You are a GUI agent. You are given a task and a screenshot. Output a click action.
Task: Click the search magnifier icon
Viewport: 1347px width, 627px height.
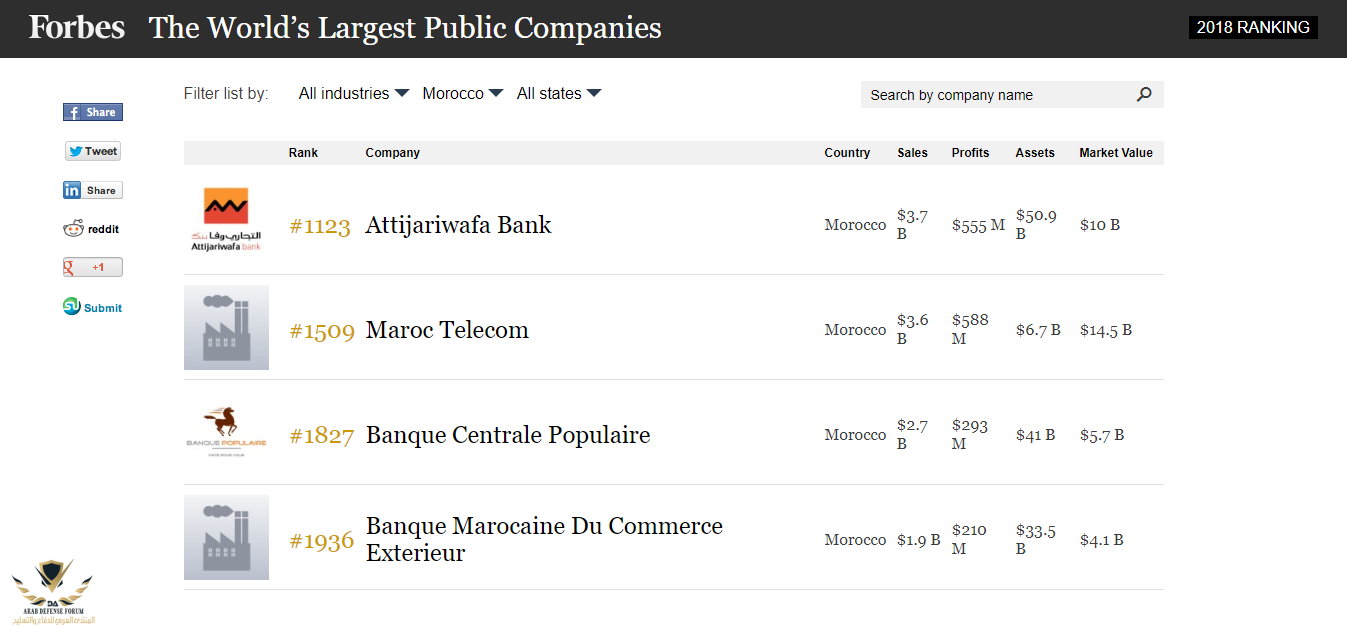(1144, 95)
